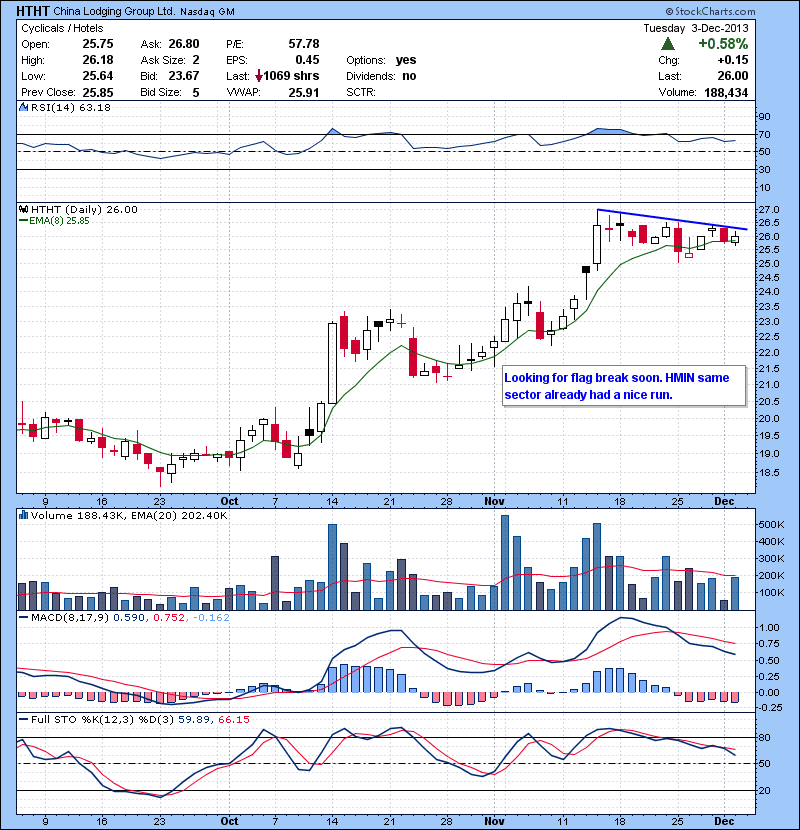Viewport: 800px width, 830px height.
Task: Select the China Lodging Group Ltd. company name
Action: 114,11
